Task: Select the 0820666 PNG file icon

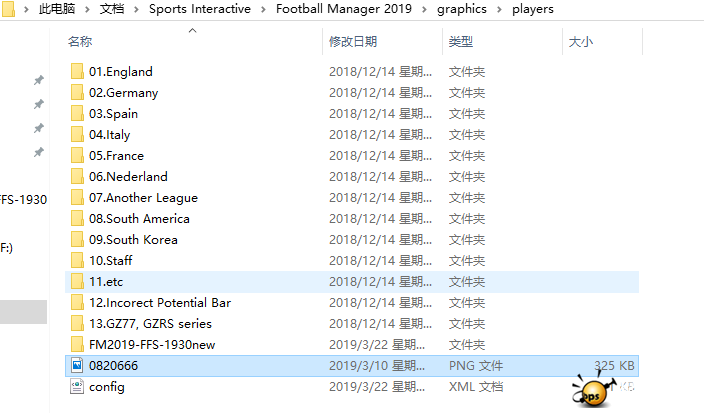Action: click(78, 366)
